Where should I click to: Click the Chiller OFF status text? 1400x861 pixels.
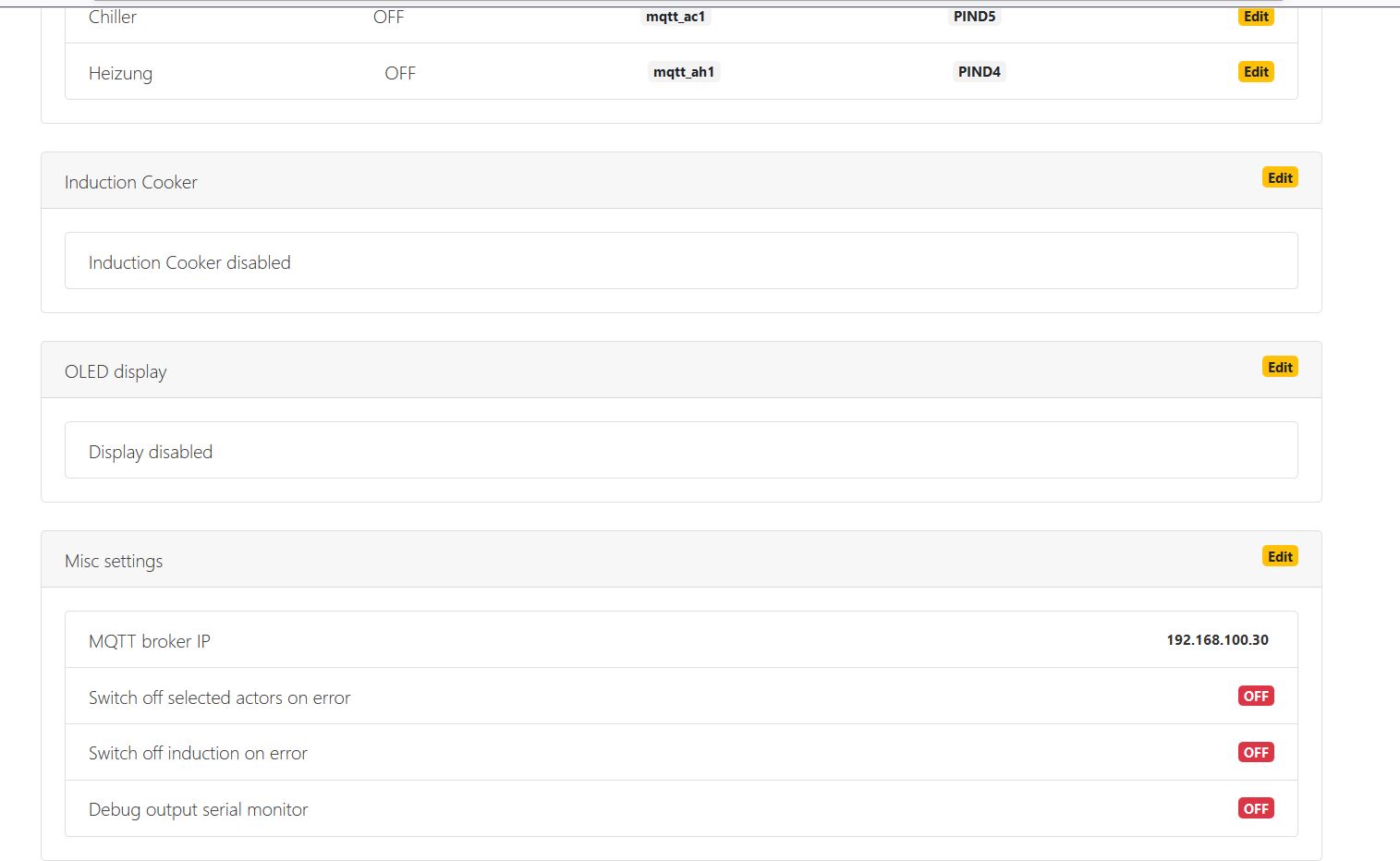[388, 17]
